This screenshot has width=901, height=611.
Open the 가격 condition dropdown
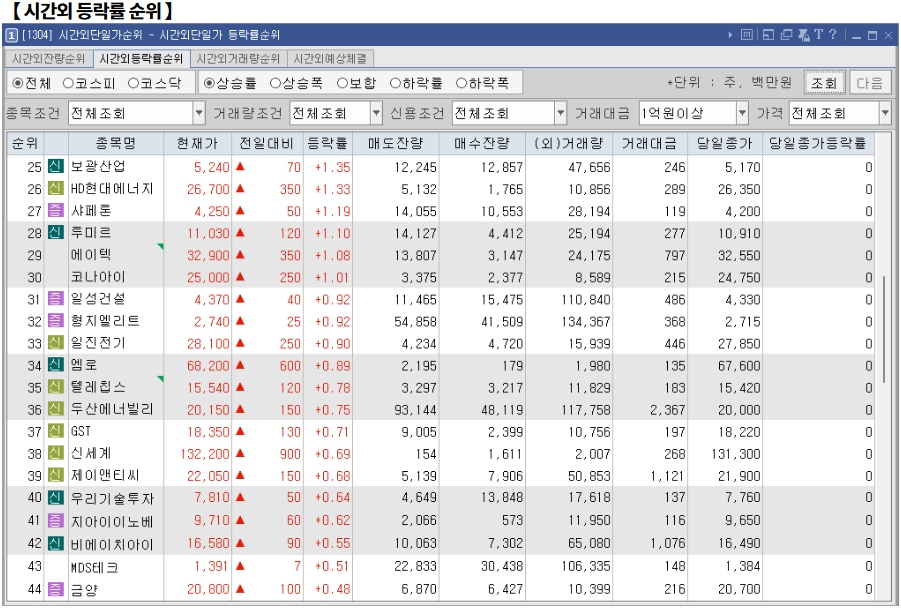coord(885,112)
